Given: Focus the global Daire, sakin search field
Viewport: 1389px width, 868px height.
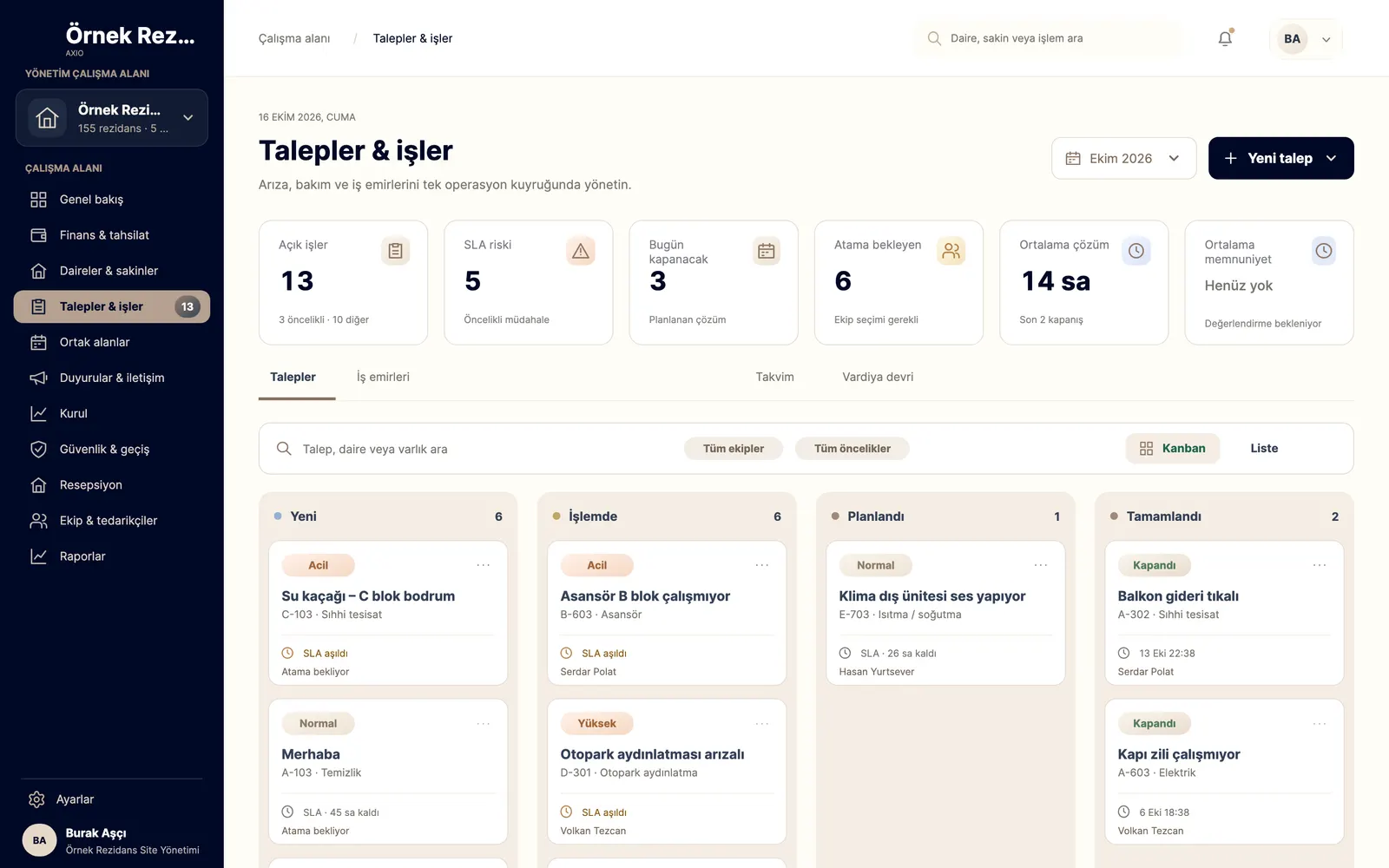Looking at the screenshot, I should pos(1050,38).
